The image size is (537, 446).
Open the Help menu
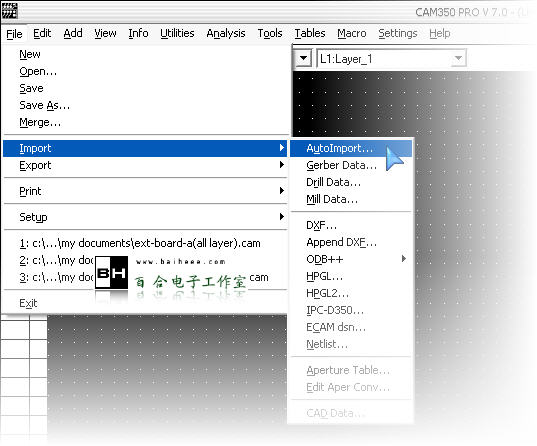(440, 33)
